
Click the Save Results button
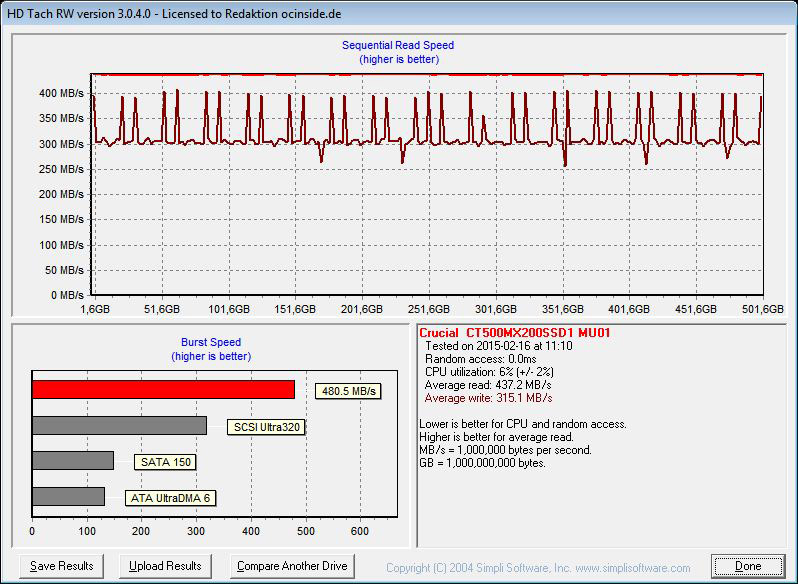coord(61,566)
